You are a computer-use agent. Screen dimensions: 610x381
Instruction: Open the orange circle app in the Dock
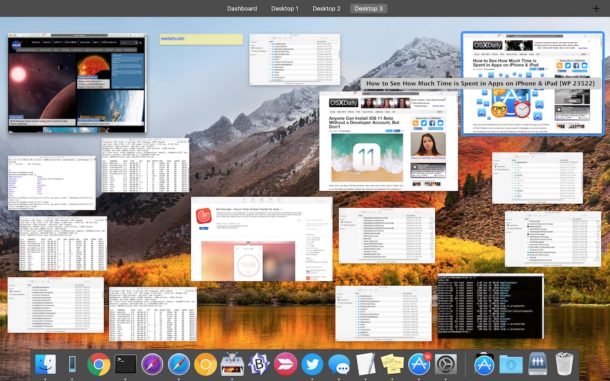(x=205, y=364)
